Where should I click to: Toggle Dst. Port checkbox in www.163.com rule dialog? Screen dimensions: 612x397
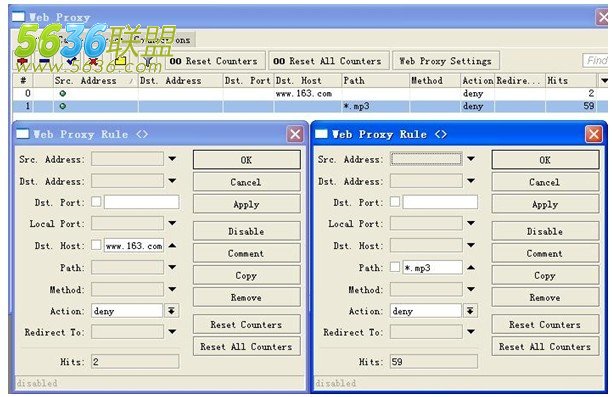(96, 202)
